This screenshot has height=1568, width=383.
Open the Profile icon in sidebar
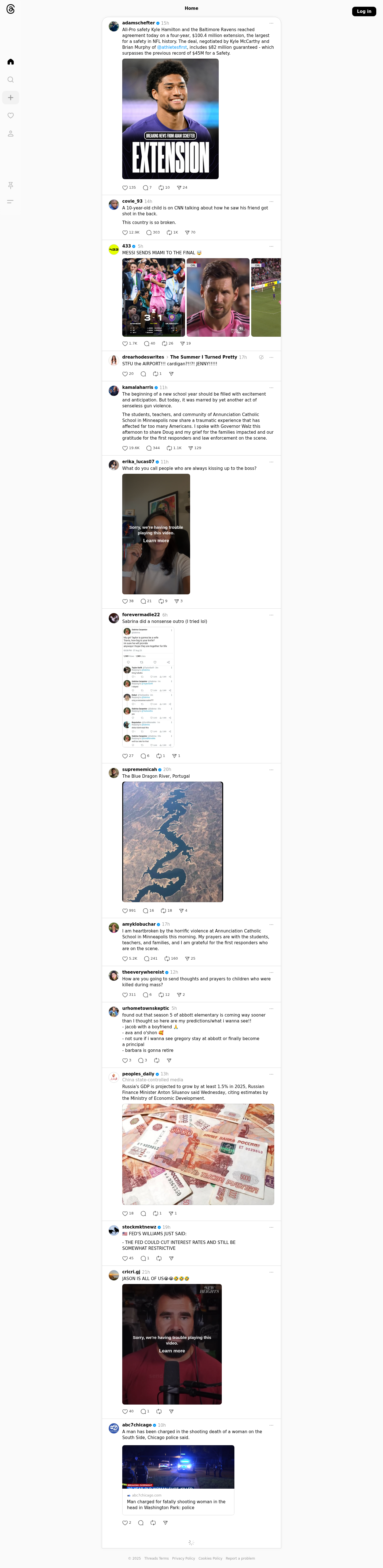[x=10, y=133]
